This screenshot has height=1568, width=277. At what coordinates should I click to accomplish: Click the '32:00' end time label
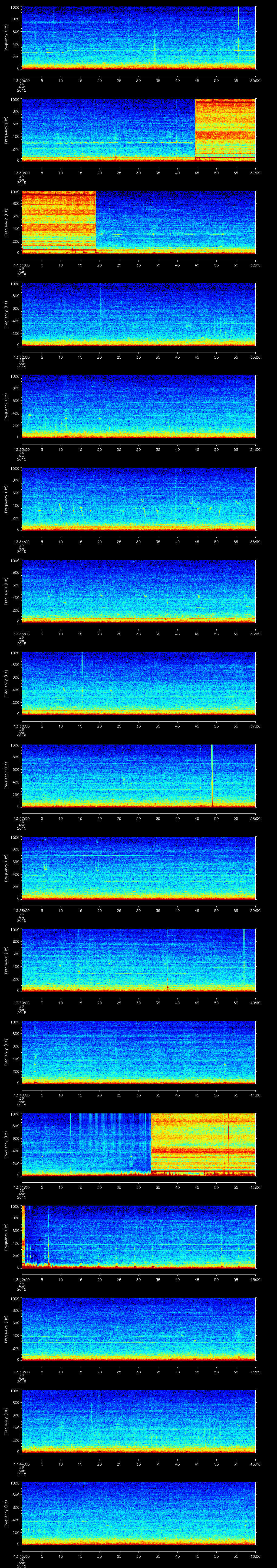255,265
